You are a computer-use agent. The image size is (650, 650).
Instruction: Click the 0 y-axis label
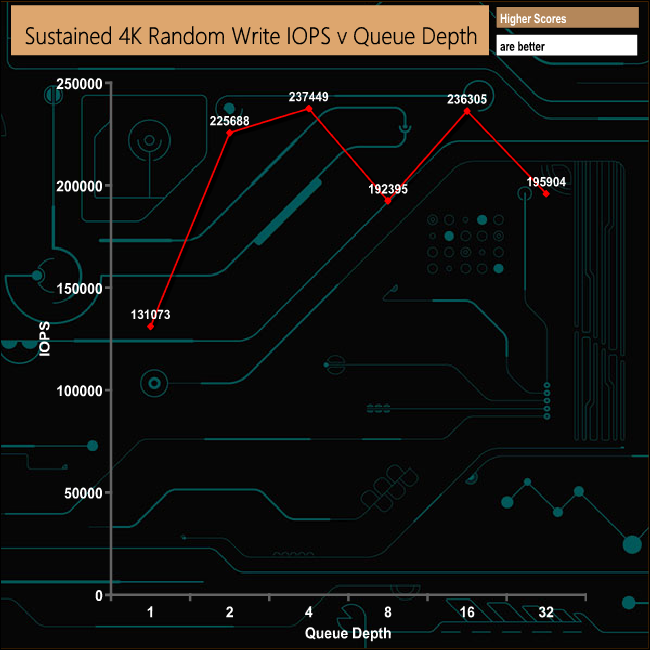point(99,596)
